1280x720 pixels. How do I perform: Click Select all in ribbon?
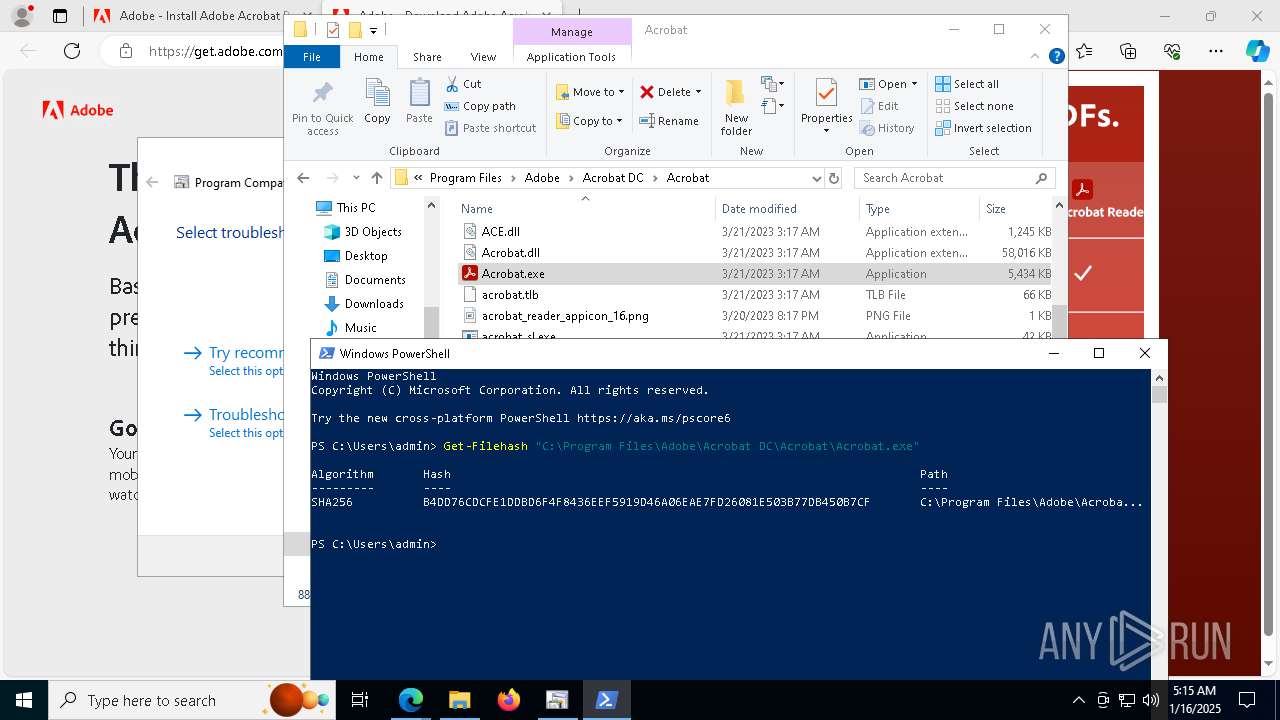(966, 84)
